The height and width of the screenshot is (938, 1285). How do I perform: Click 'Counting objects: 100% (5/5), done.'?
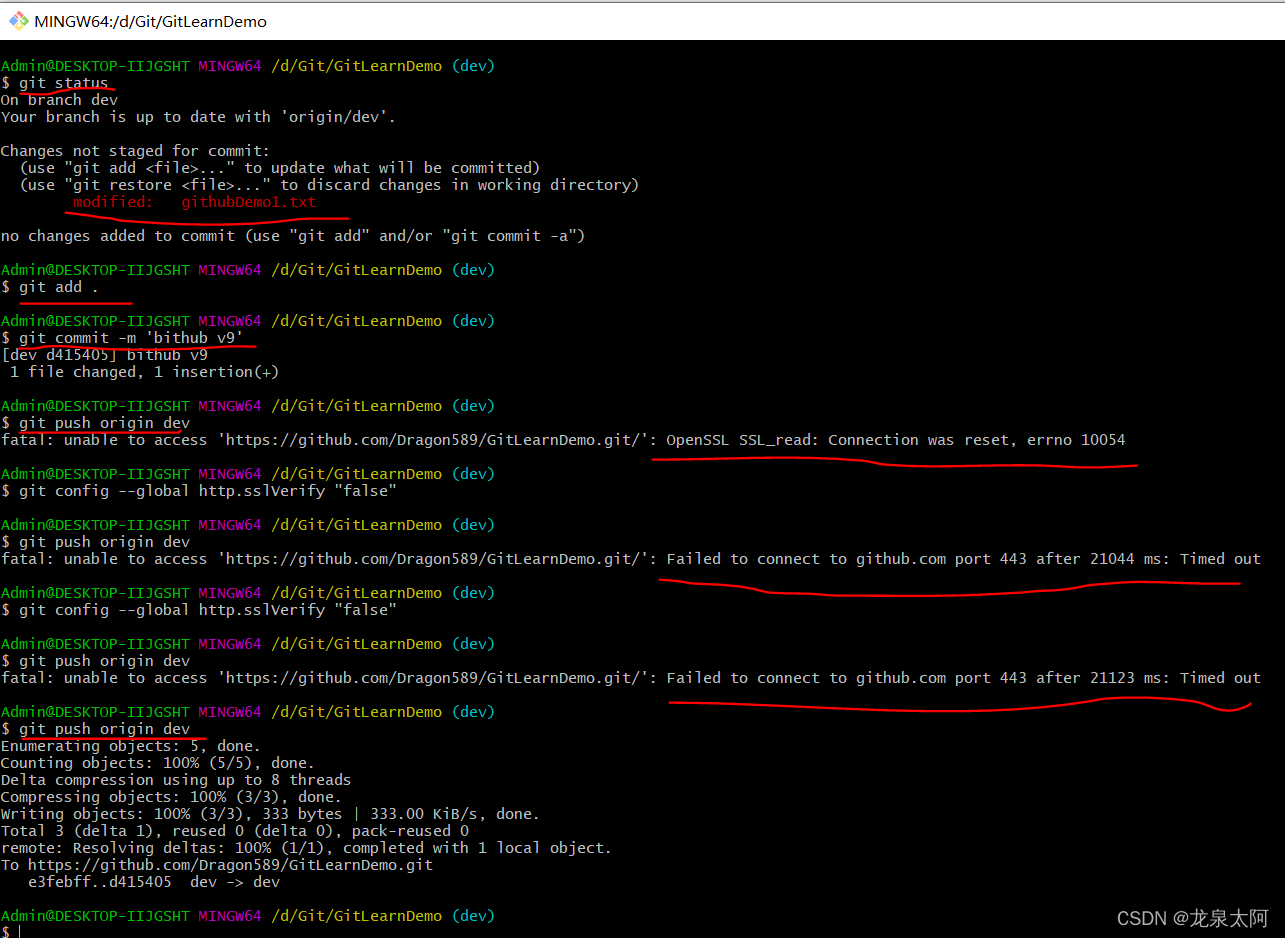[x=157, y=763]
